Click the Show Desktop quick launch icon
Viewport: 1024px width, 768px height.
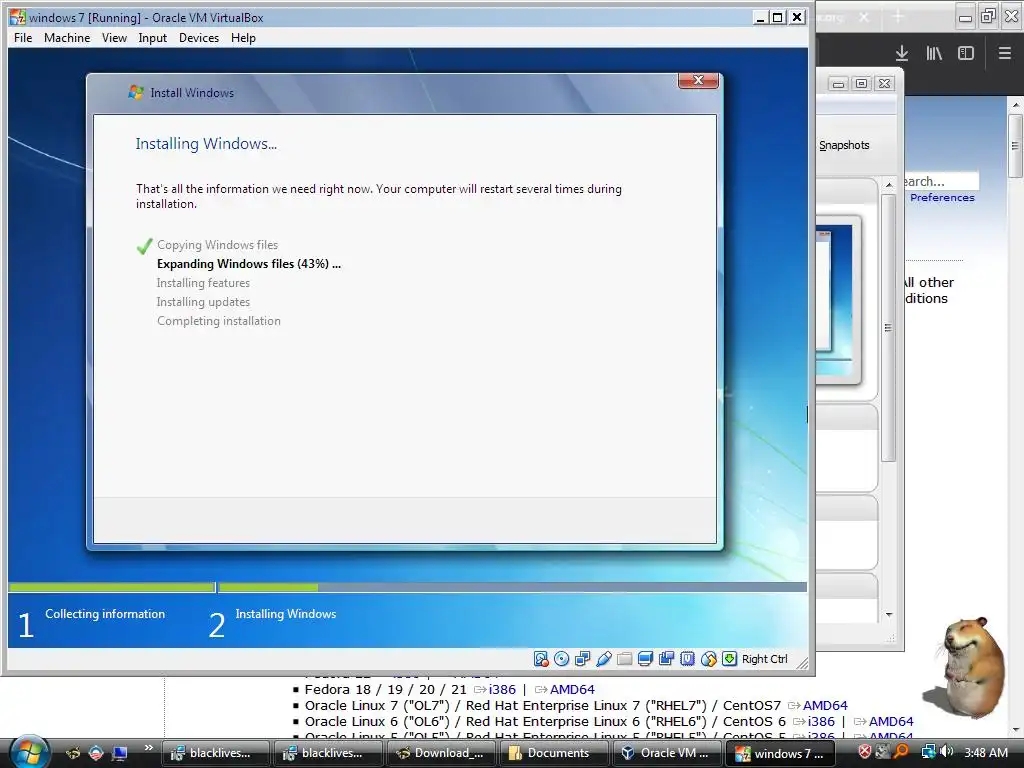[x=120, y=753]
